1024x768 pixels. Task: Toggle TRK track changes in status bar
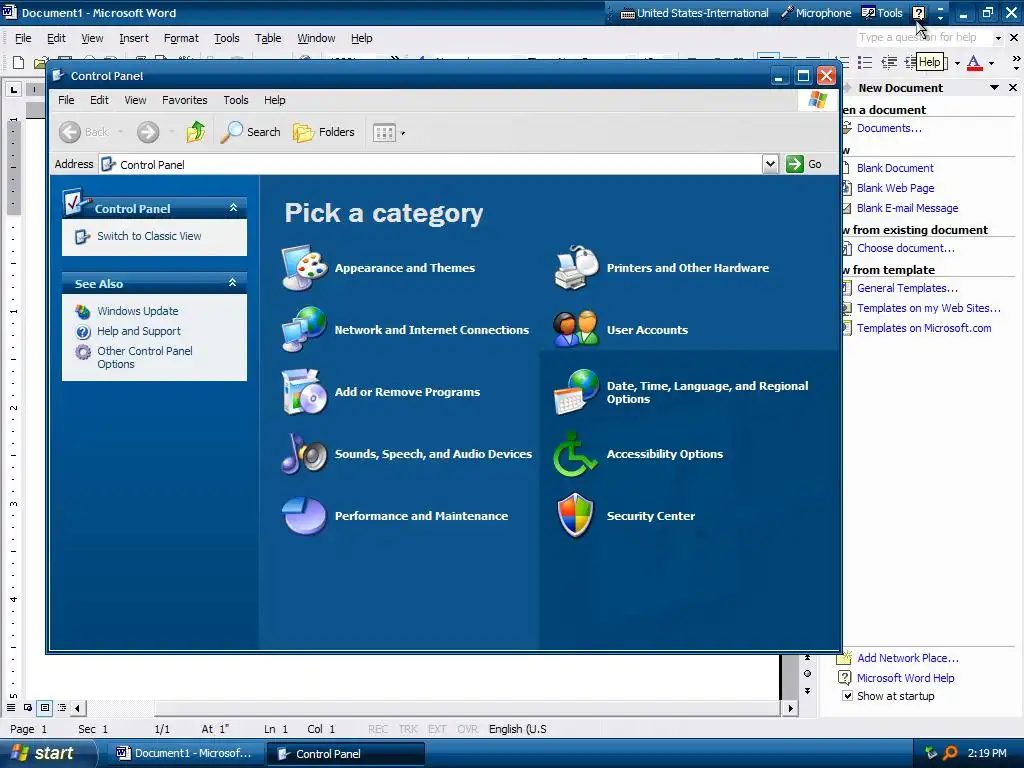(x=408, y=729)
